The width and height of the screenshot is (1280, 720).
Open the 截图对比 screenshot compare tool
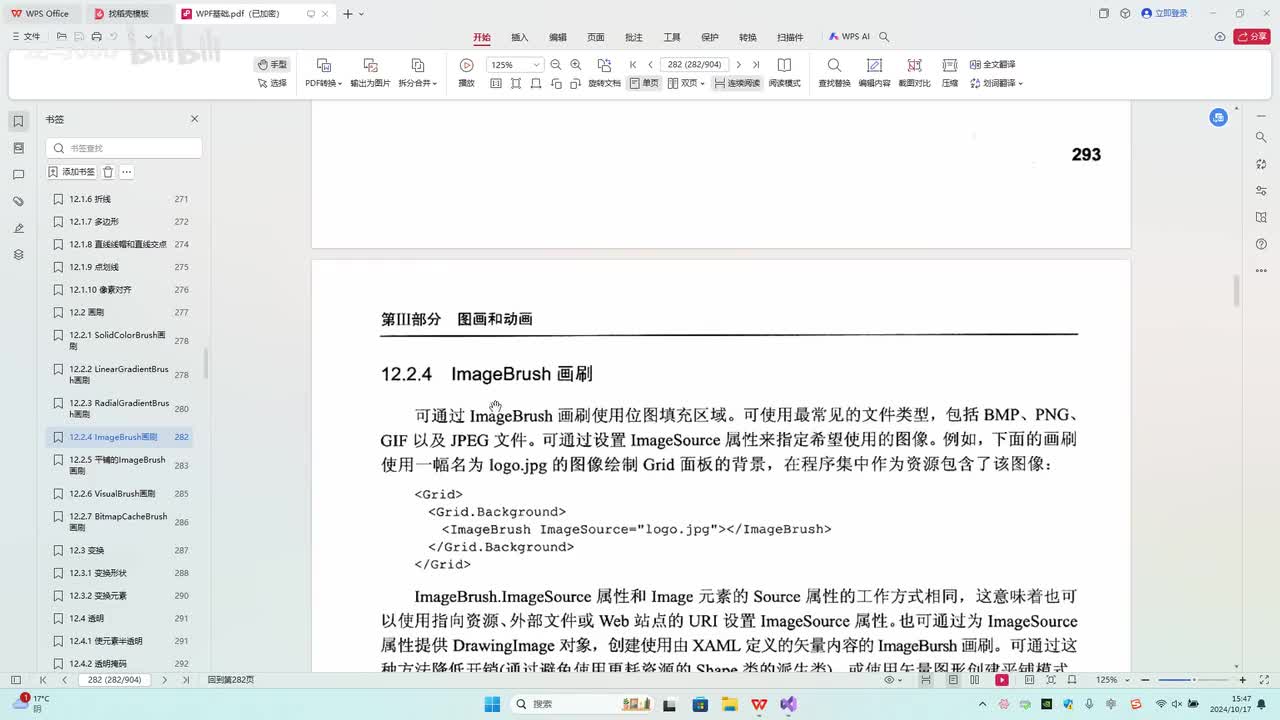pos(914,73)
